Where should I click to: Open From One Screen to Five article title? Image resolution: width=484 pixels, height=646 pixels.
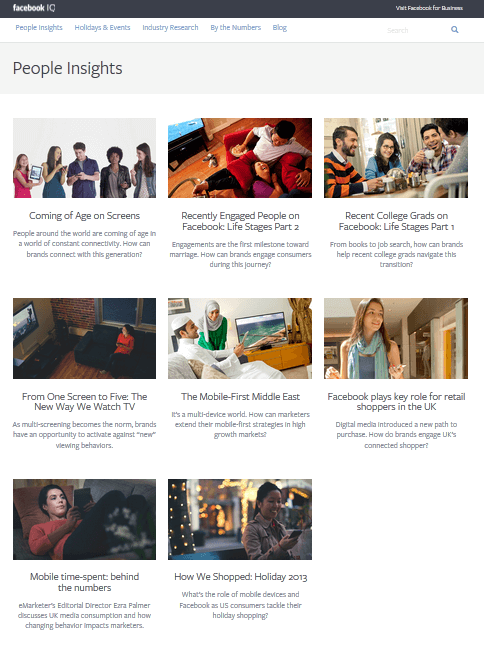point(84,401)
